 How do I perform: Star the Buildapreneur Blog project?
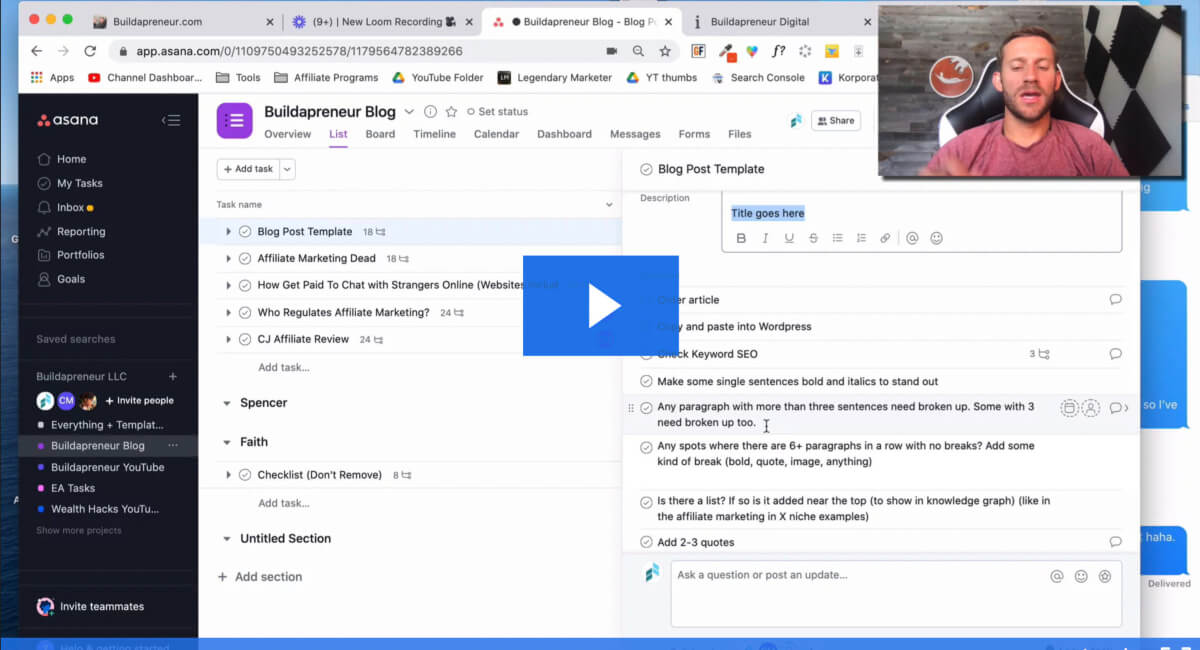pyautogui.click(x=451, y=112)
